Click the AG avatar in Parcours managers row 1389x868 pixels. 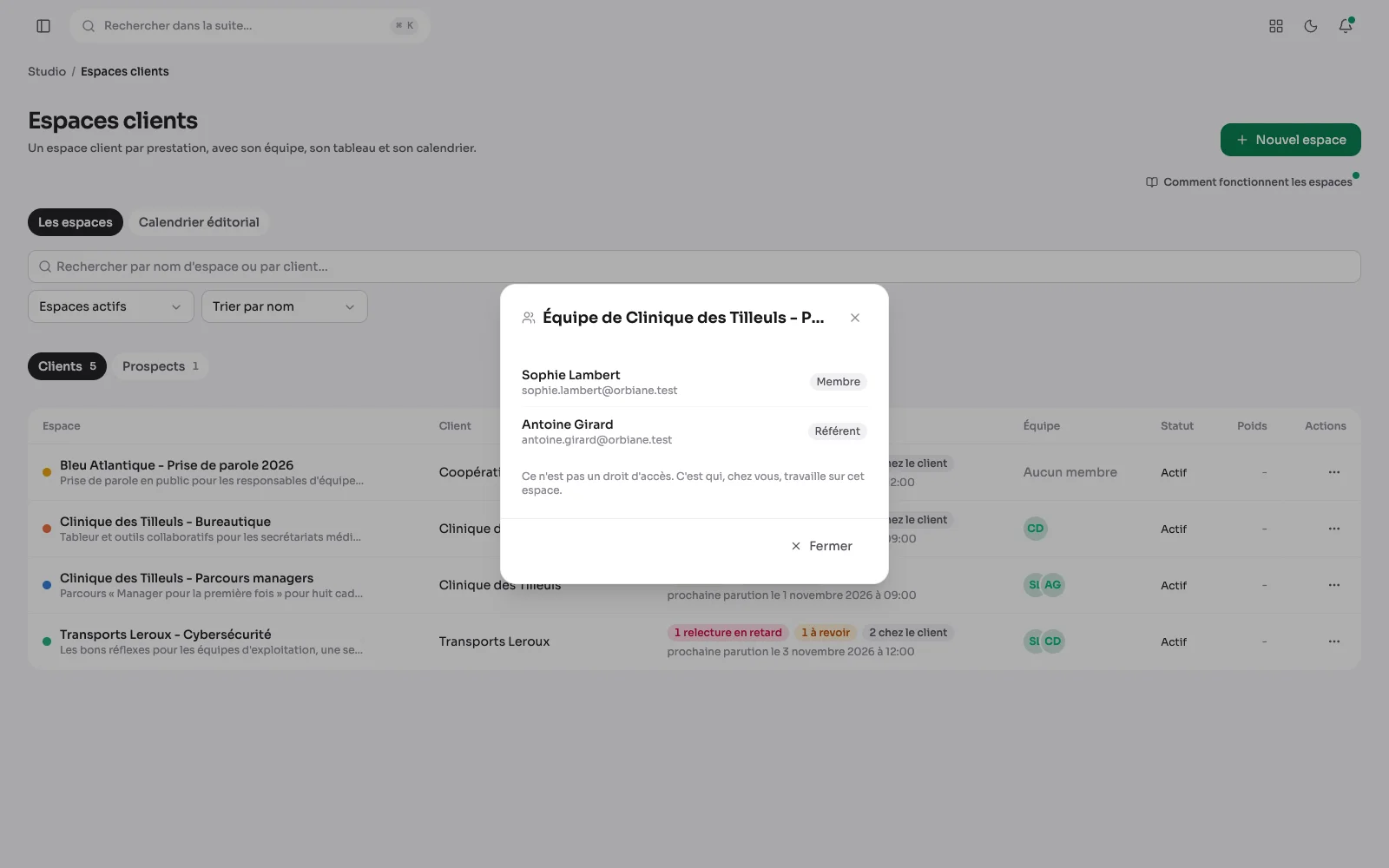coord(1053,585)
